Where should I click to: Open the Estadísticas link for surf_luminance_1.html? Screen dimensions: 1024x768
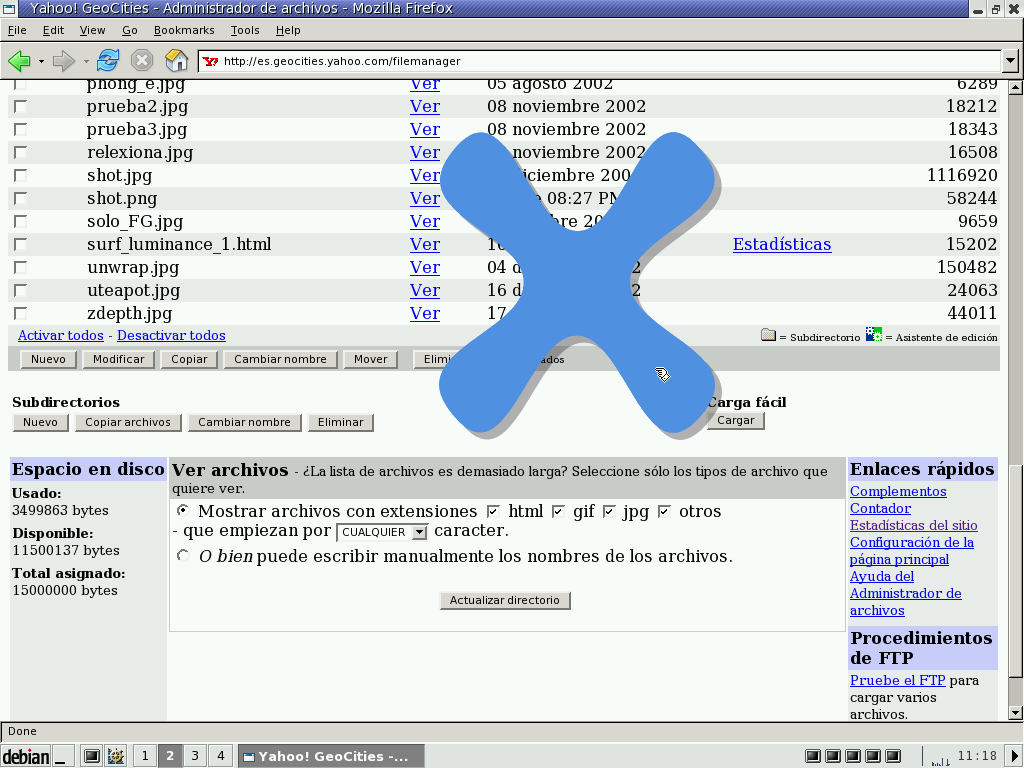[x=782, y=244]
